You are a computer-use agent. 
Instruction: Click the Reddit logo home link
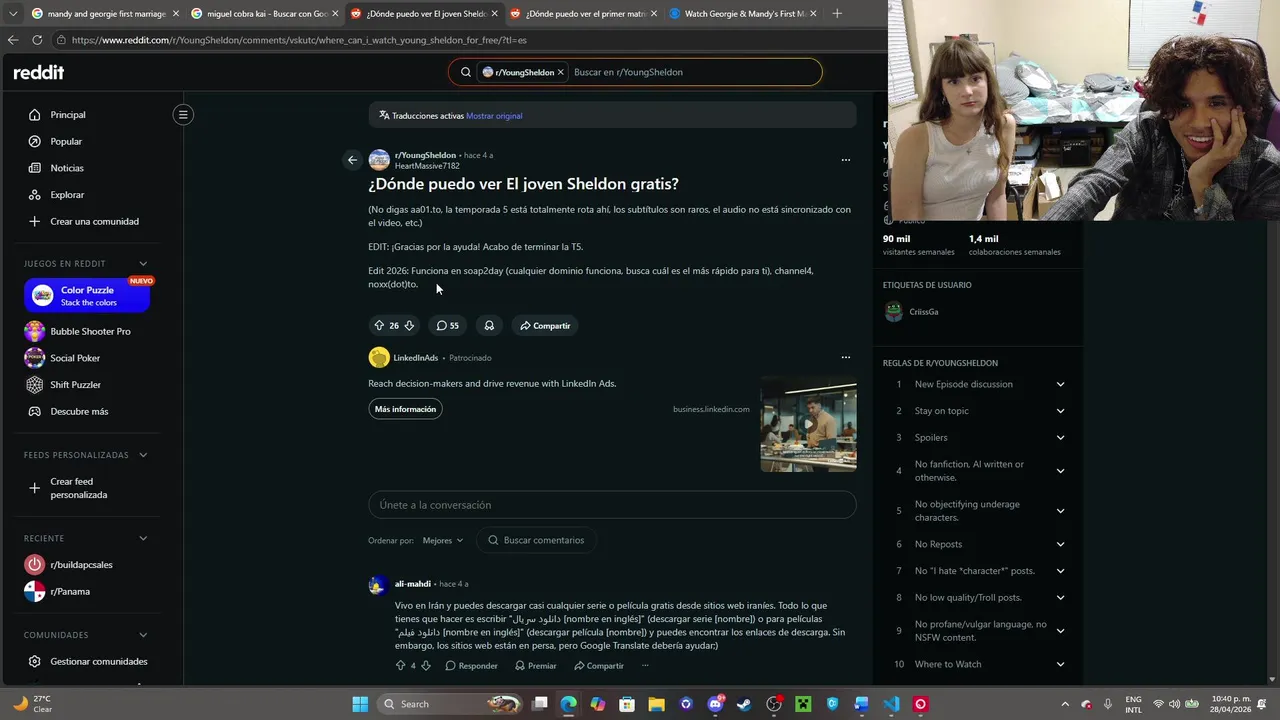pyautogui.click(x=38, y=72)
